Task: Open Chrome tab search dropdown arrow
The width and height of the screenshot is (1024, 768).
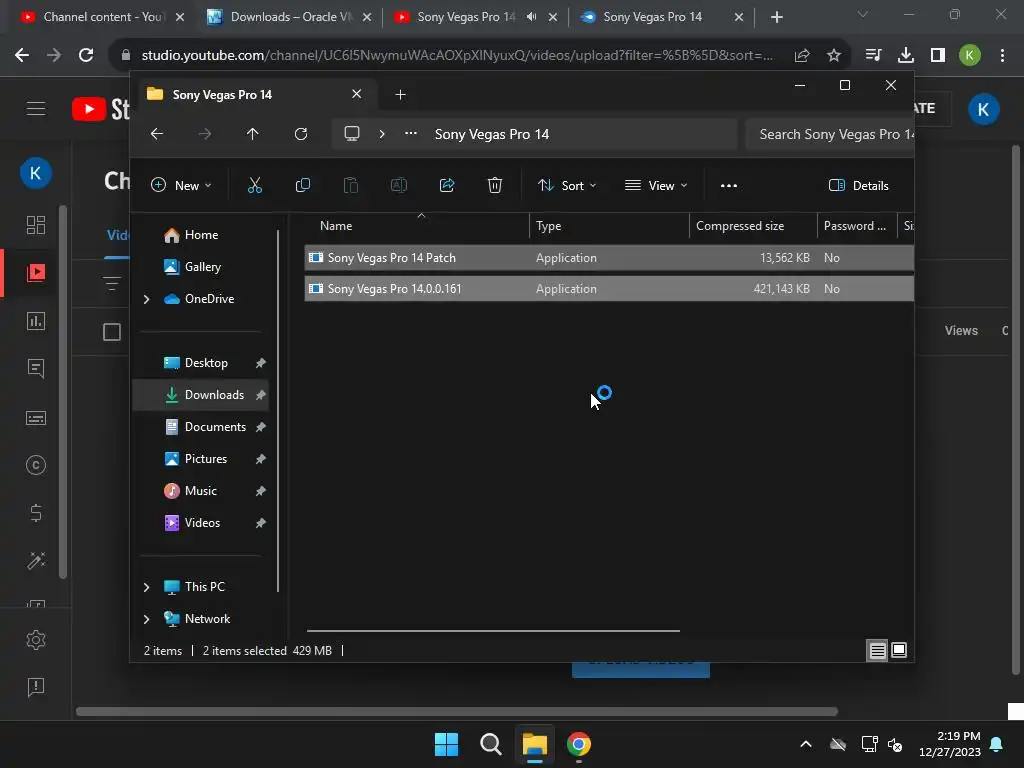Action: pyautogui.click(x=863, y=14)
